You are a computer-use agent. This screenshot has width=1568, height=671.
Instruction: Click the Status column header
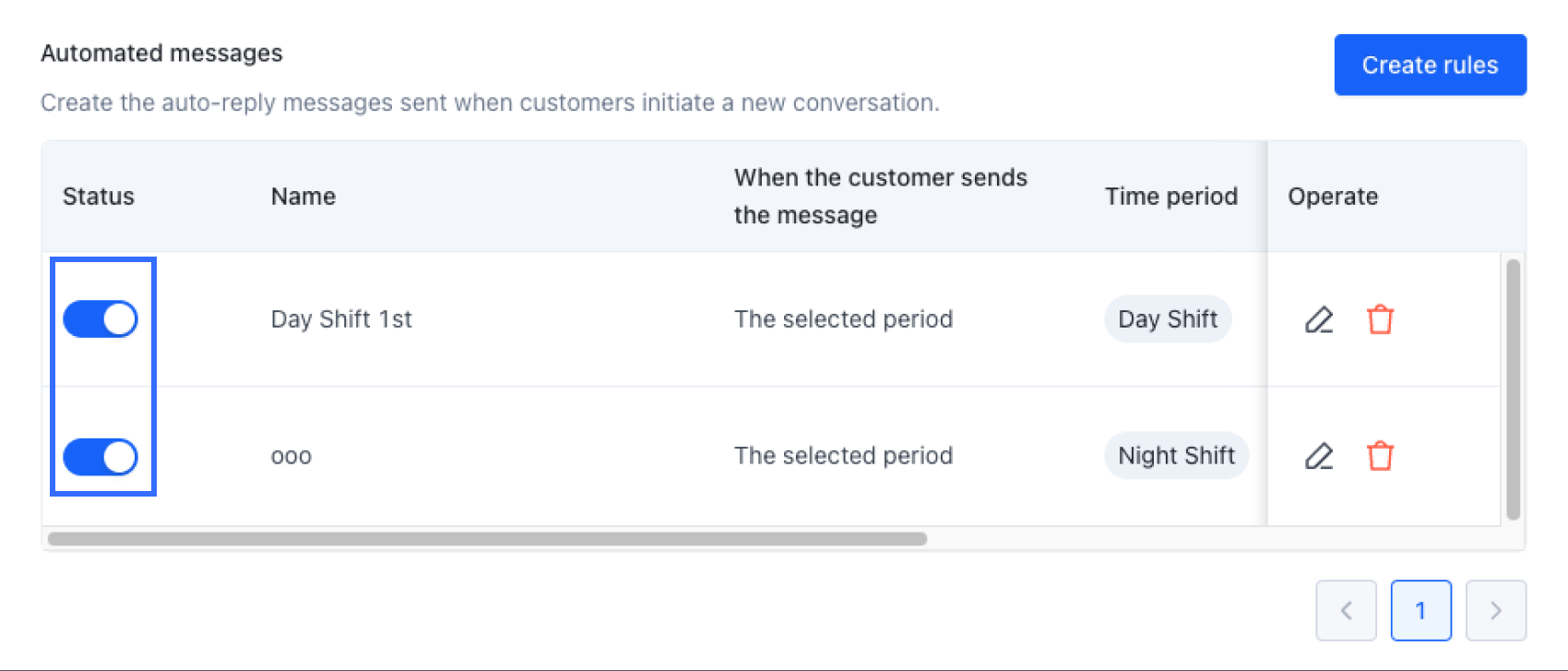99,197
